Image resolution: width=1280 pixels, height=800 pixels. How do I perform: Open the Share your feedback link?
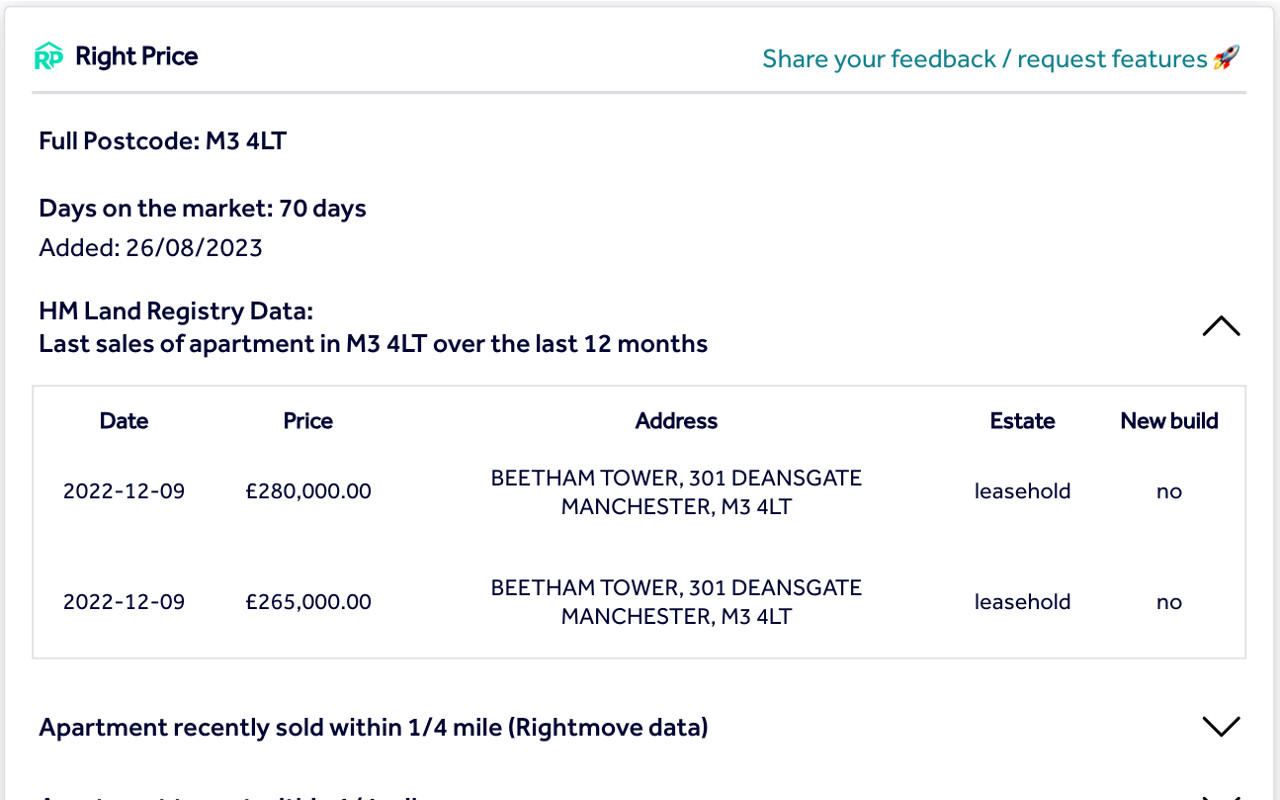[x=984, y=59]
